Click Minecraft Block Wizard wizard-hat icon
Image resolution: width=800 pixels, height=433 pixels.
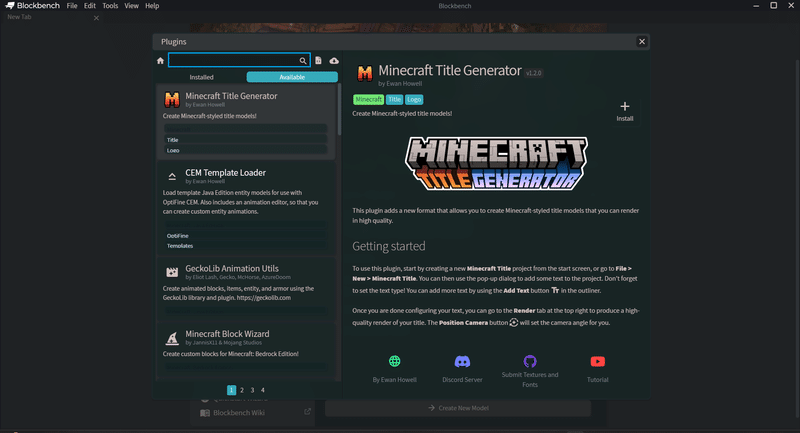point(172,338)
